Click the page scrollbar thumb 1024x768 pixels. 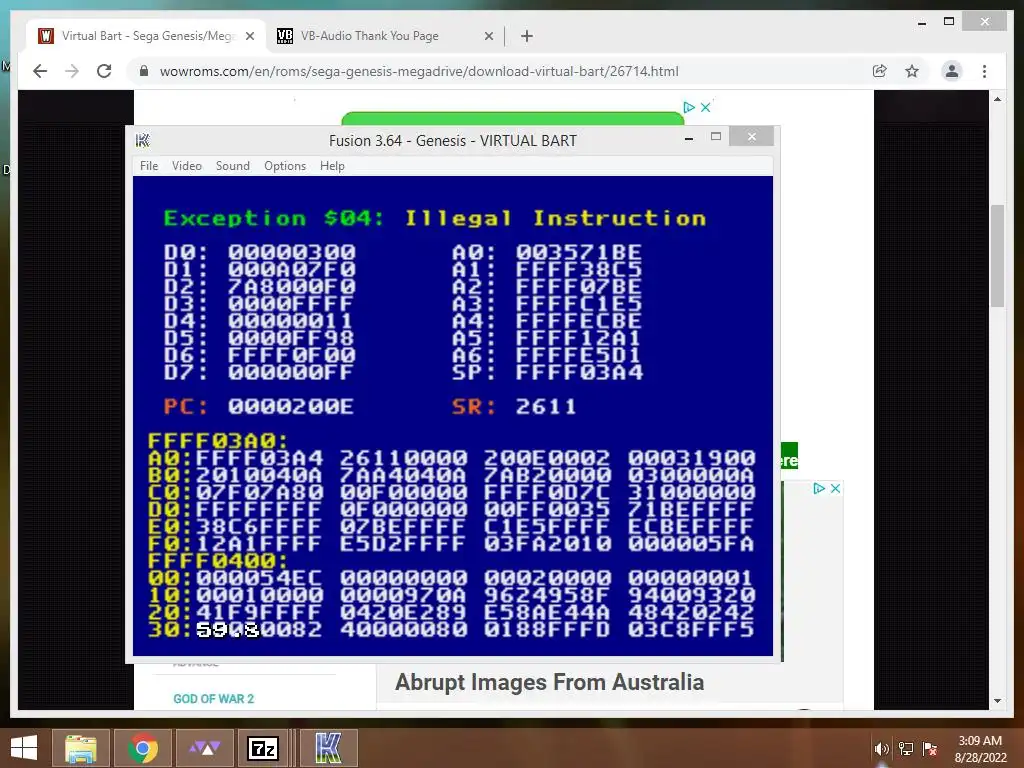[997, 256]
